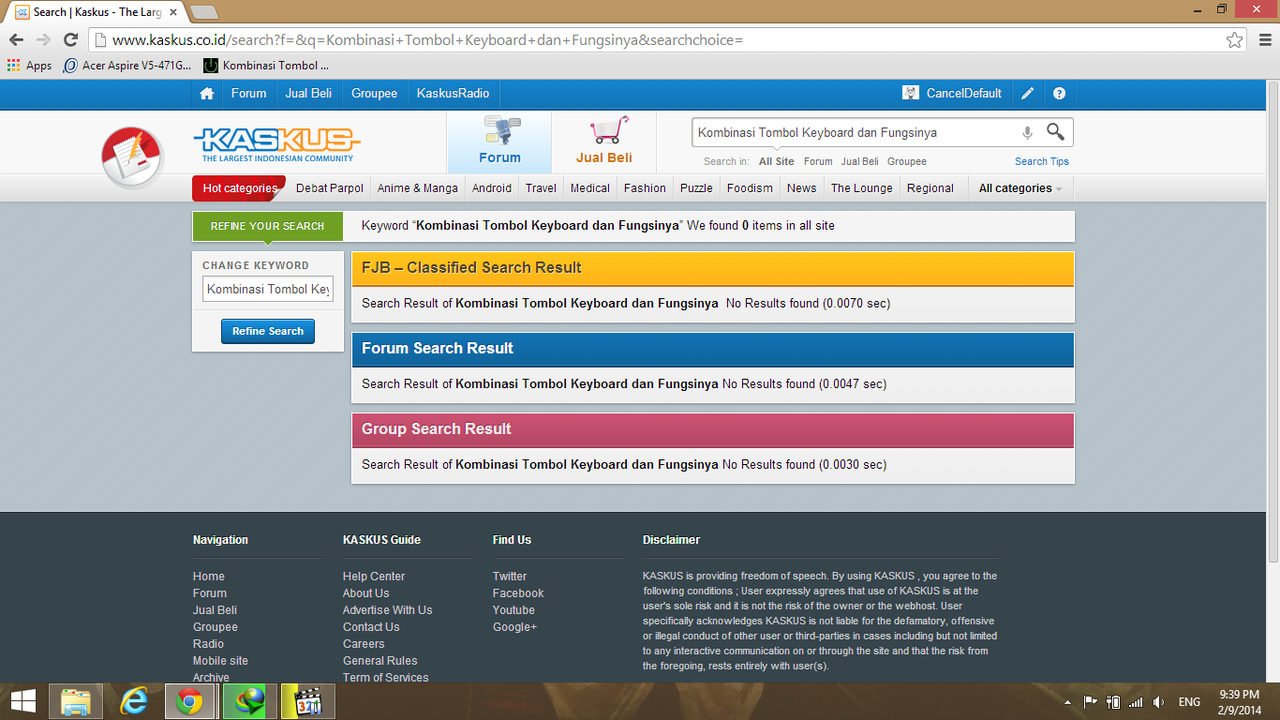This screenshot has height=720, width=1280.
Task: Open Android category
Action: [x=492, y=188]
